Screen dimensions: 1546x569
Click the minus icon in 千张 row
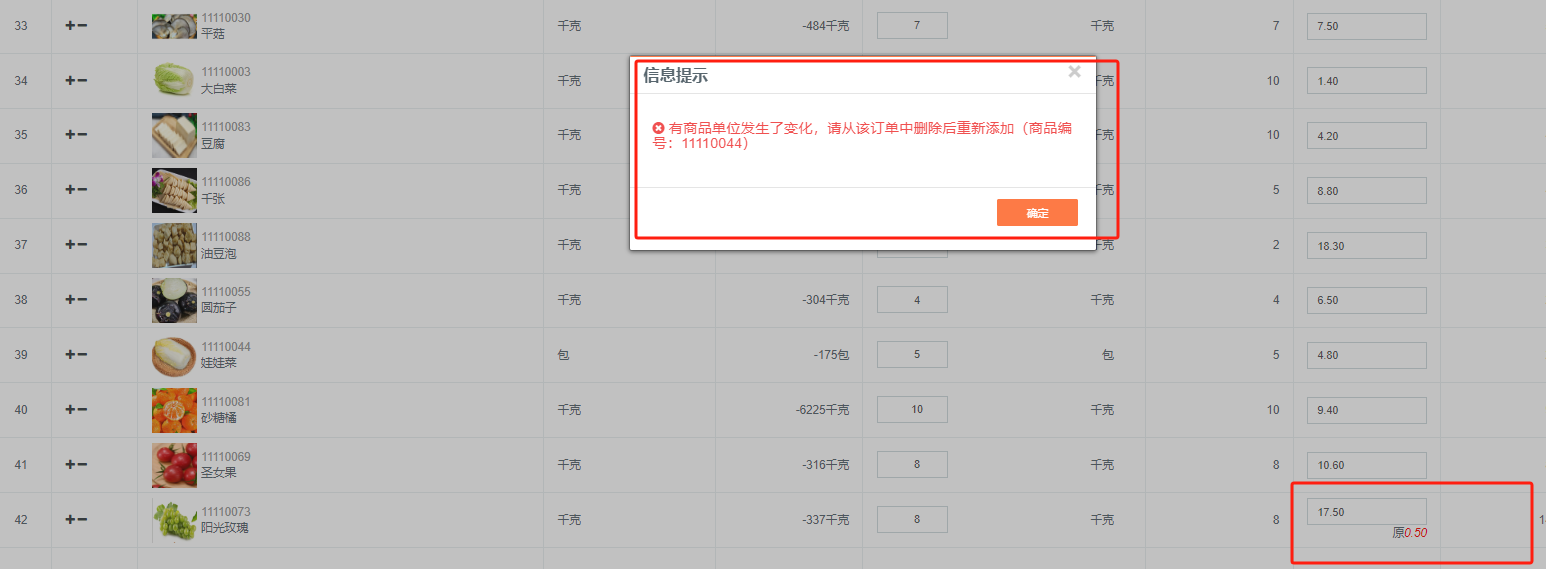(82, 190)
